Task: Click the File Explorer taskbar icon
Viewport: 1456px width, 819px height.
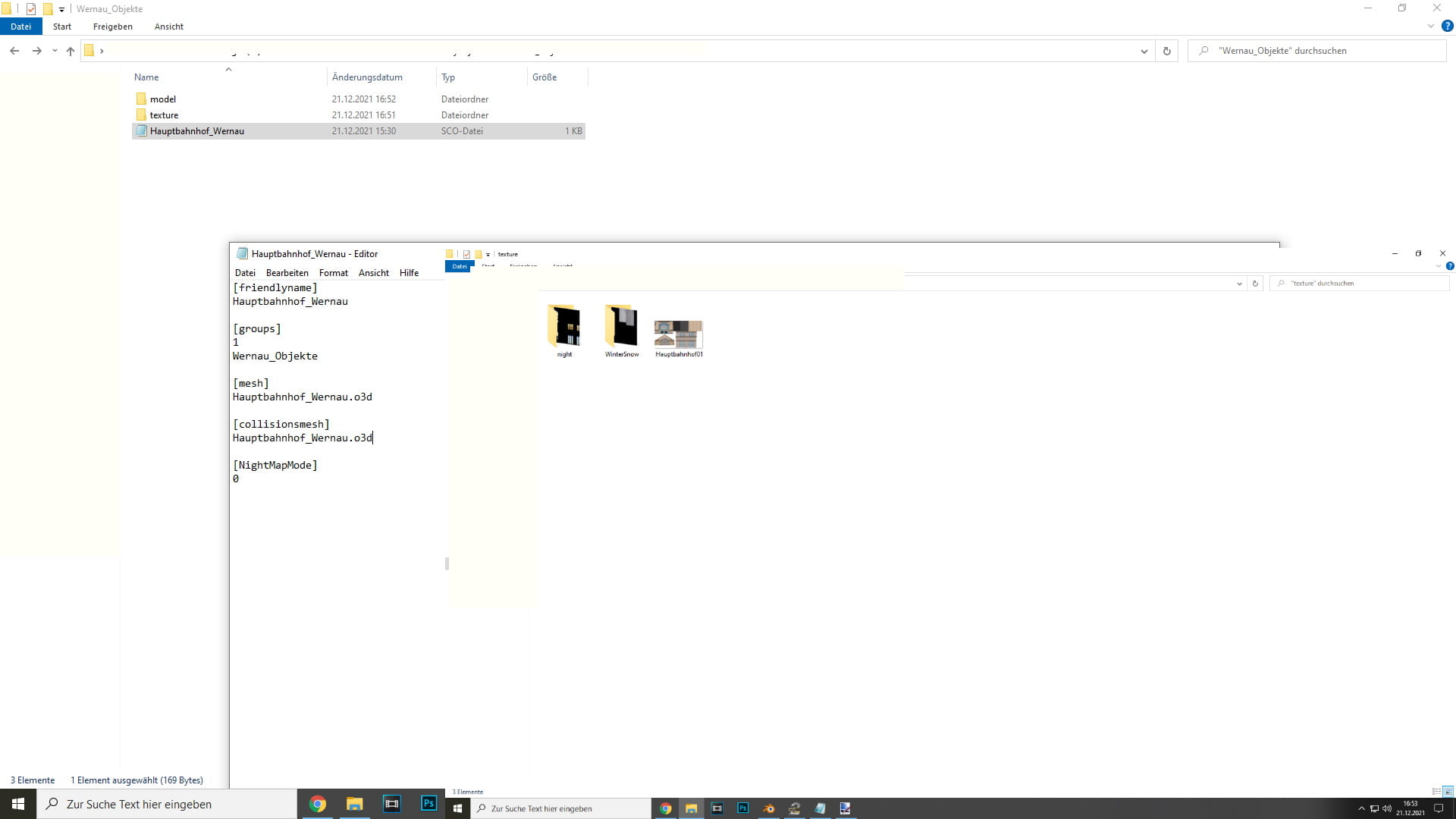Action: [354, 804]
